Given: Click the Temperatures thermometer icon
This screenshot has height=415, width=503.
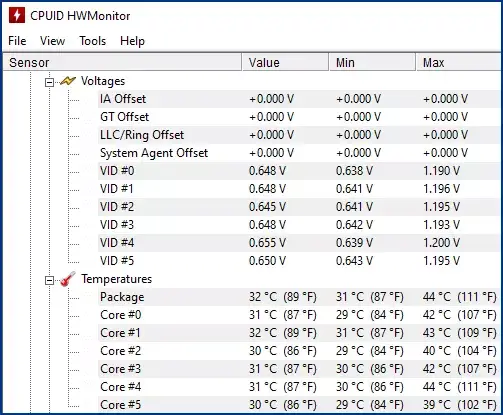Looking at the screenshot, I should click(68, 279).
